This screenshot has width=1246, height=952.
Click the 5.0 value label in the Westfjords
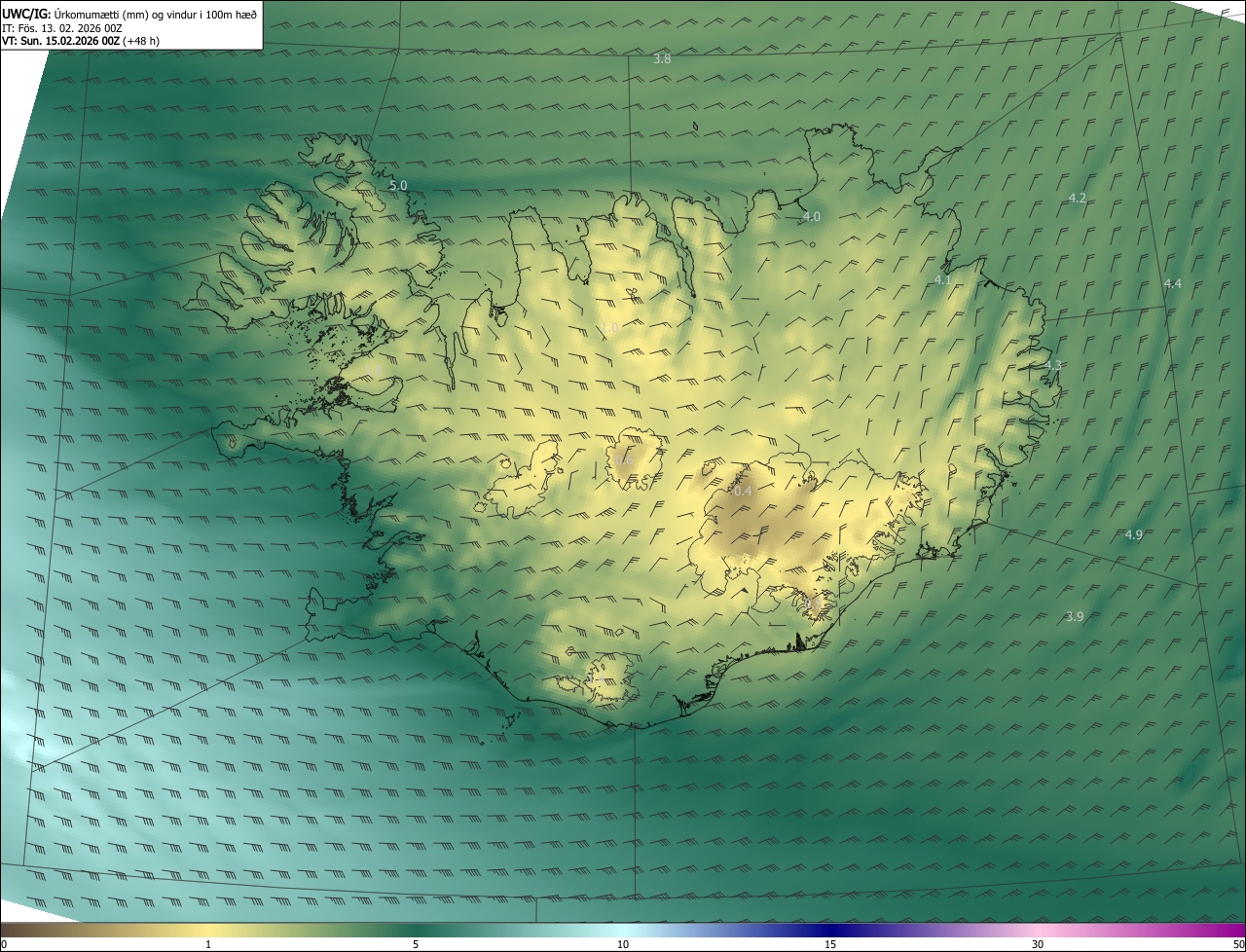point(398,185)
